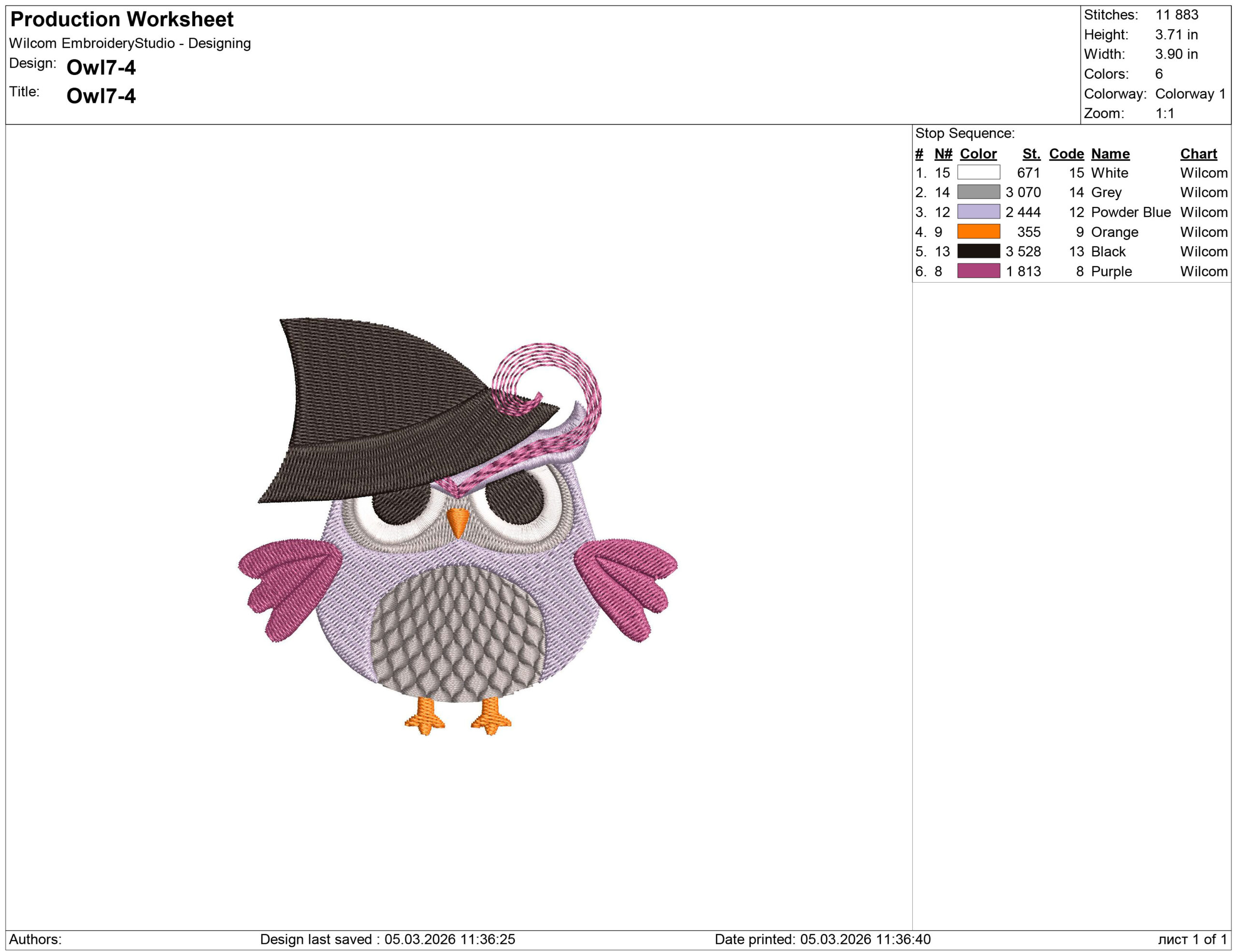Viewport: 1237px width, 952px height.
Task: Click the Production Worksheet heading
Action: click(x=122, y=19)
